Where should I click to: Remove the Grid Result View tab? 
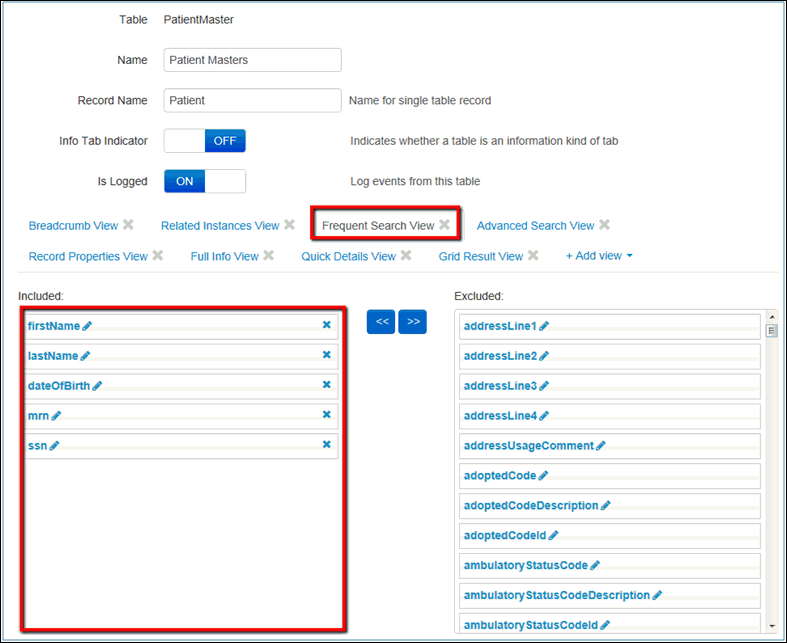[x=533, y=256]
